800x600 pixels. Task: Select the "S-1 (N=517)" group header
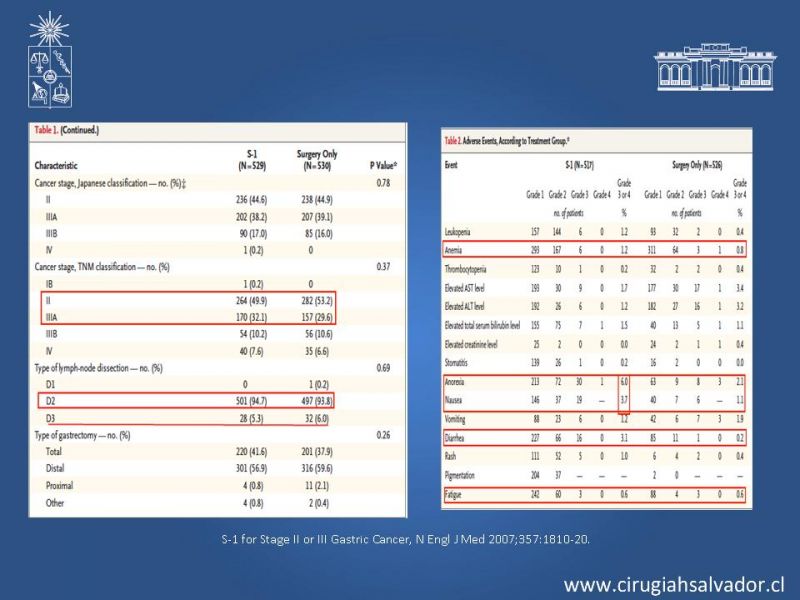pos(580,165)
